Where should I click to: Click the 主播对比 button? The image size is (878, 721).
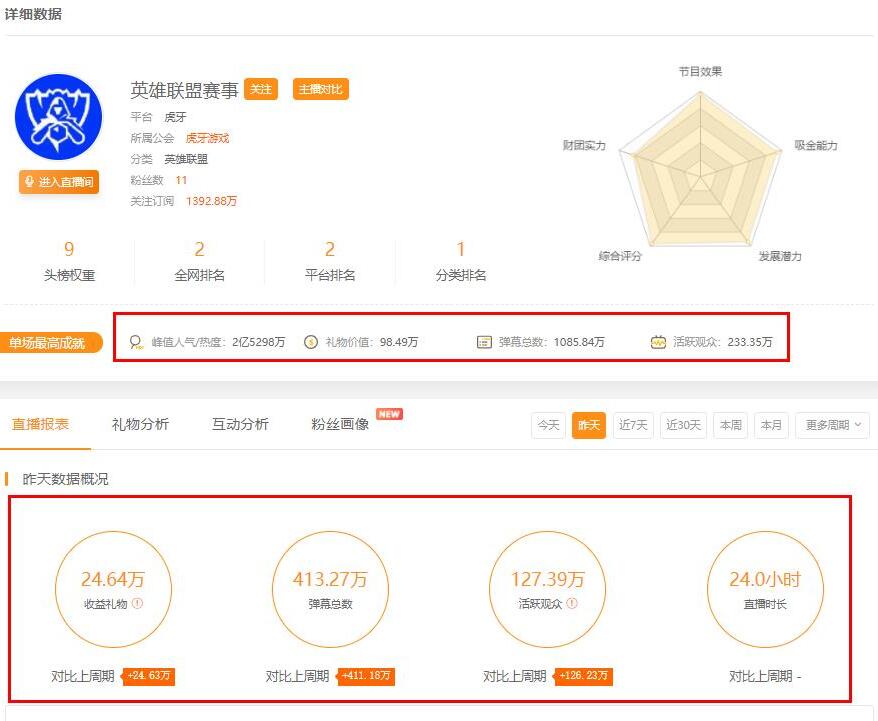[321, 89]
